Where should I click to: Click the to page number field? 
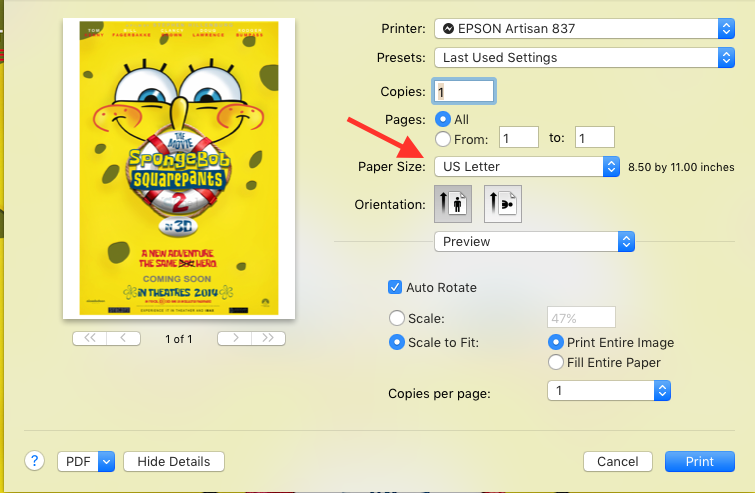[595, 138]
